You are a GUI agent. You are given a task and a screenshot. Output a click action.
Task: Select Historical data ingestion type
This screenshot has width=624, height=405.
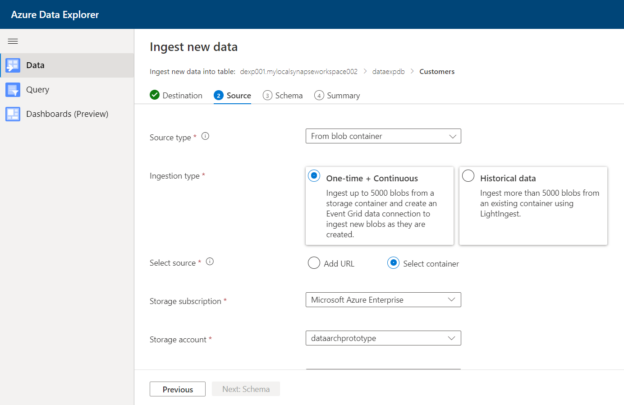[469, 176]
